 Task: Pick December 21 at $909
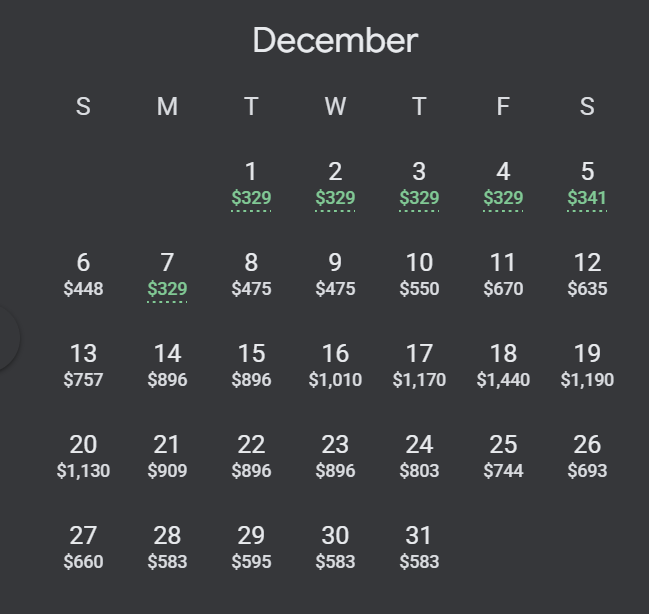[x=167, y=458]
